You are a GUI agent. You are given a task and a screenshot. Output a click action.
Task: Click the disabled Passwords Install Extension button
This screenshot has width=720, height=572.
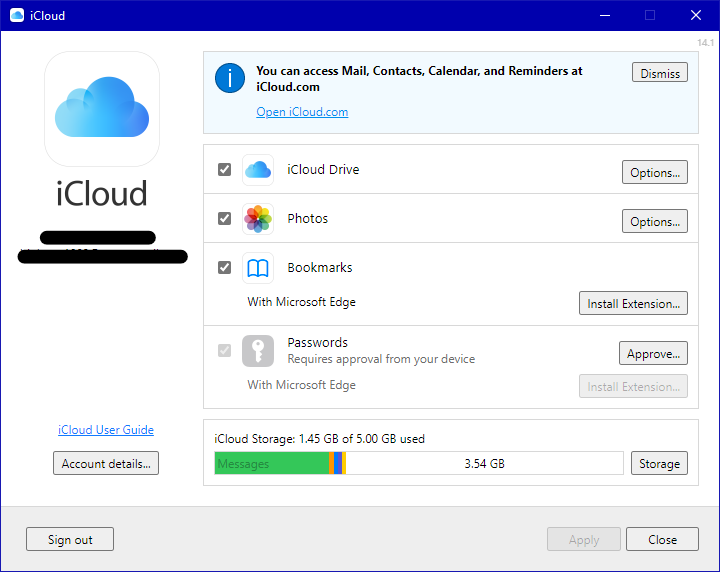click(633, 386)
